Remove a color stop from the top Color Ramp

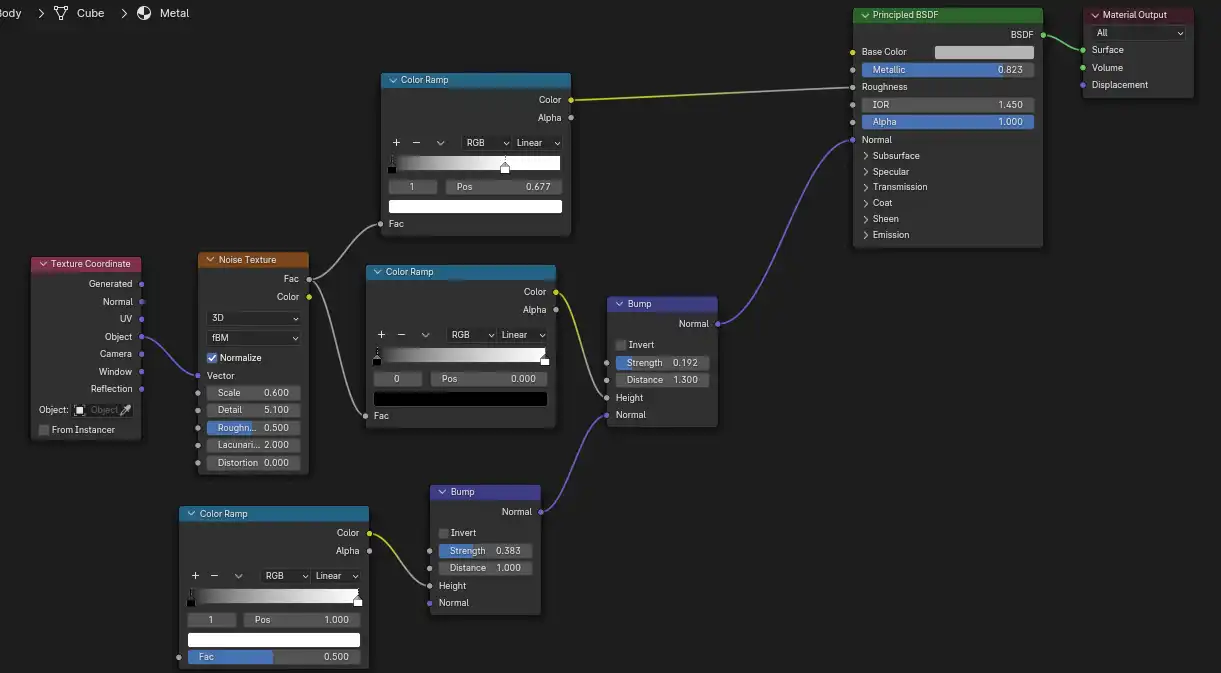click(417, 142)
